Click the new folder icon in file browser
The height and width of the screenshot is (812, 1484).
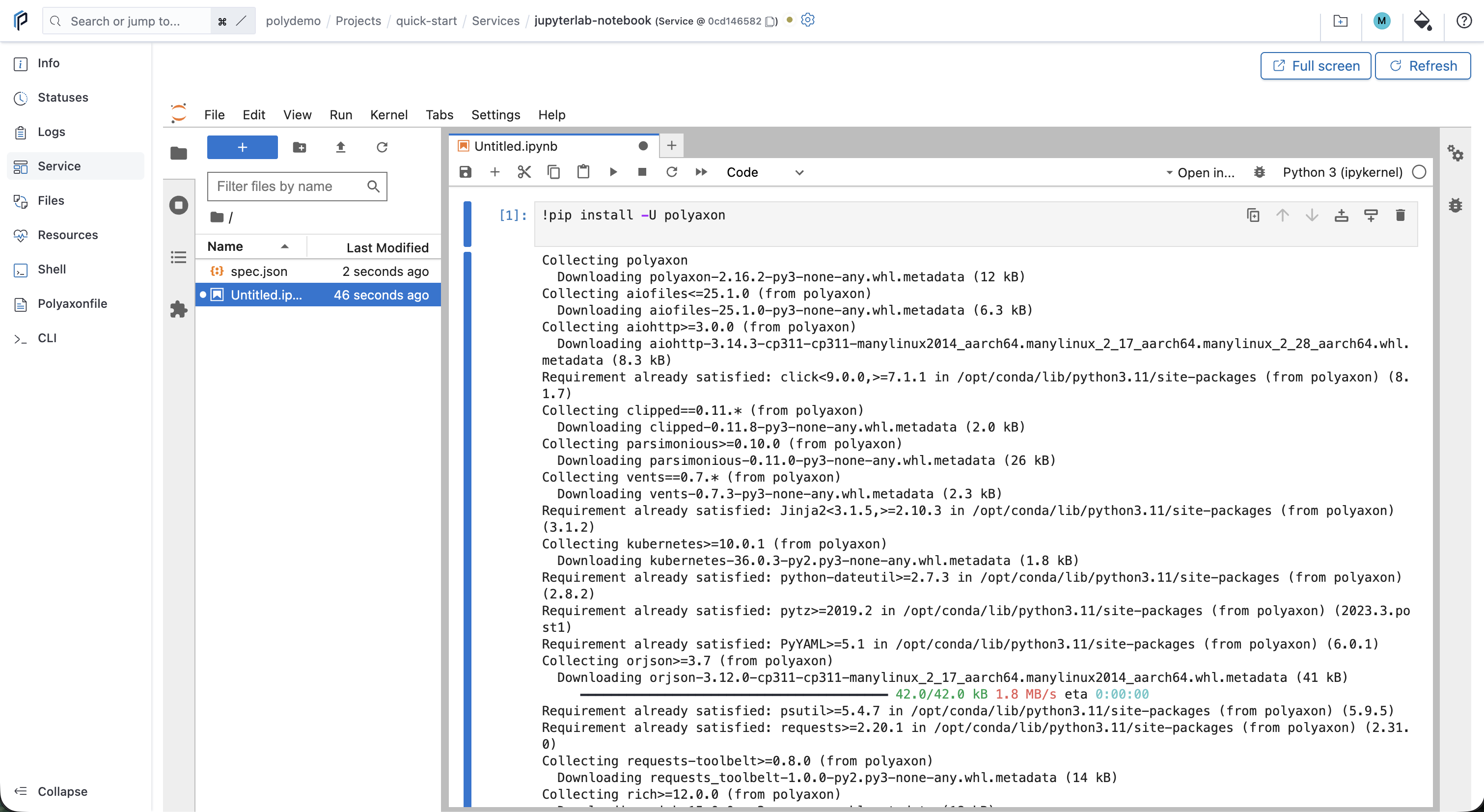tap(300, 147)
